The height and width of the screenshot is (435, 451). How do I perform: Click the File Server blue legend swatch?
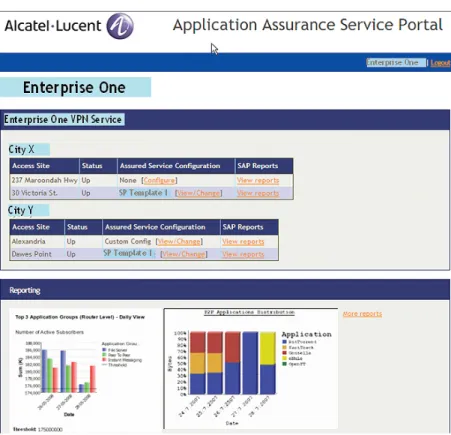(x=104, y=350)
